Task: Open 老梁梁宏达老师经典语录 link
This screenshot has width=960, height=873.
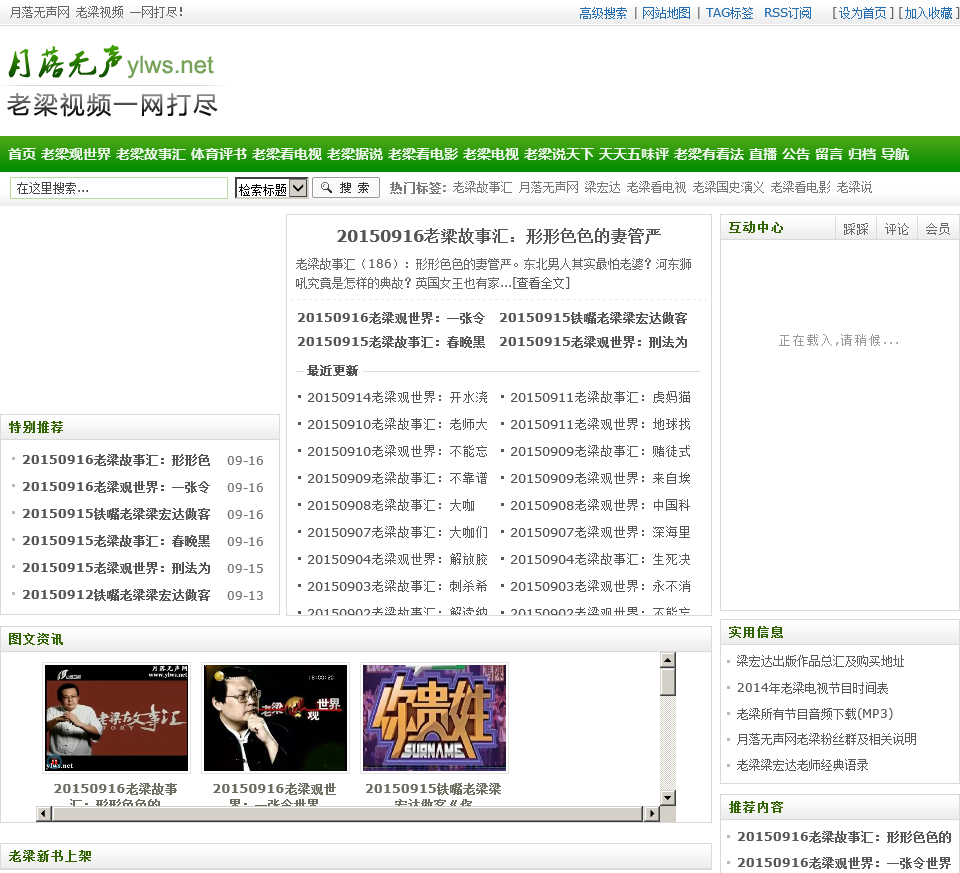Action: 803,765
